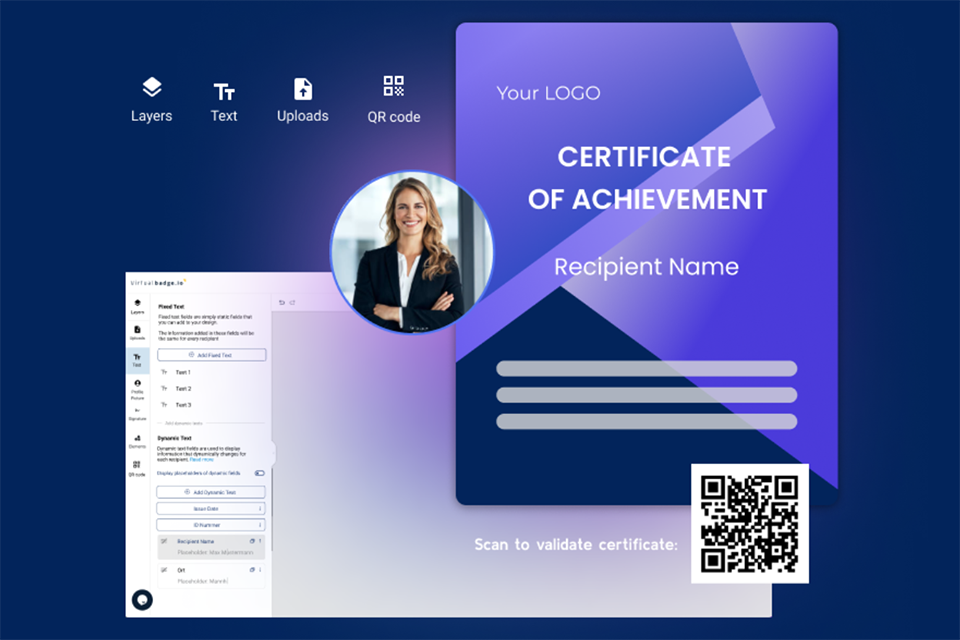Select the highlighted Text tab in editor sidebar

pyautogui.click(x=137, y=360)
